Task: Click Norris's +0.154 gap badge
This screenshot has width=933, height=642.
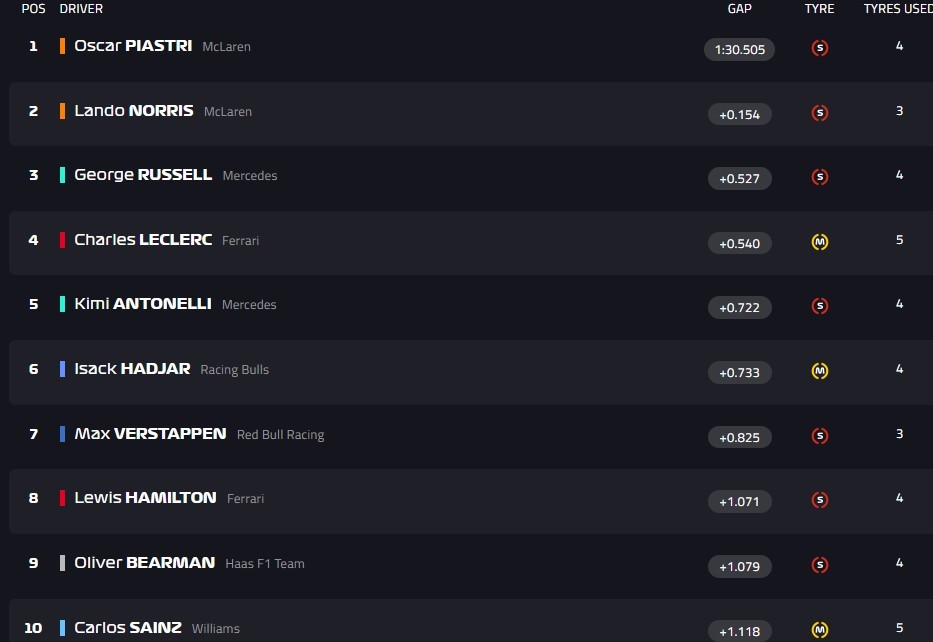Action: [739, 114]
